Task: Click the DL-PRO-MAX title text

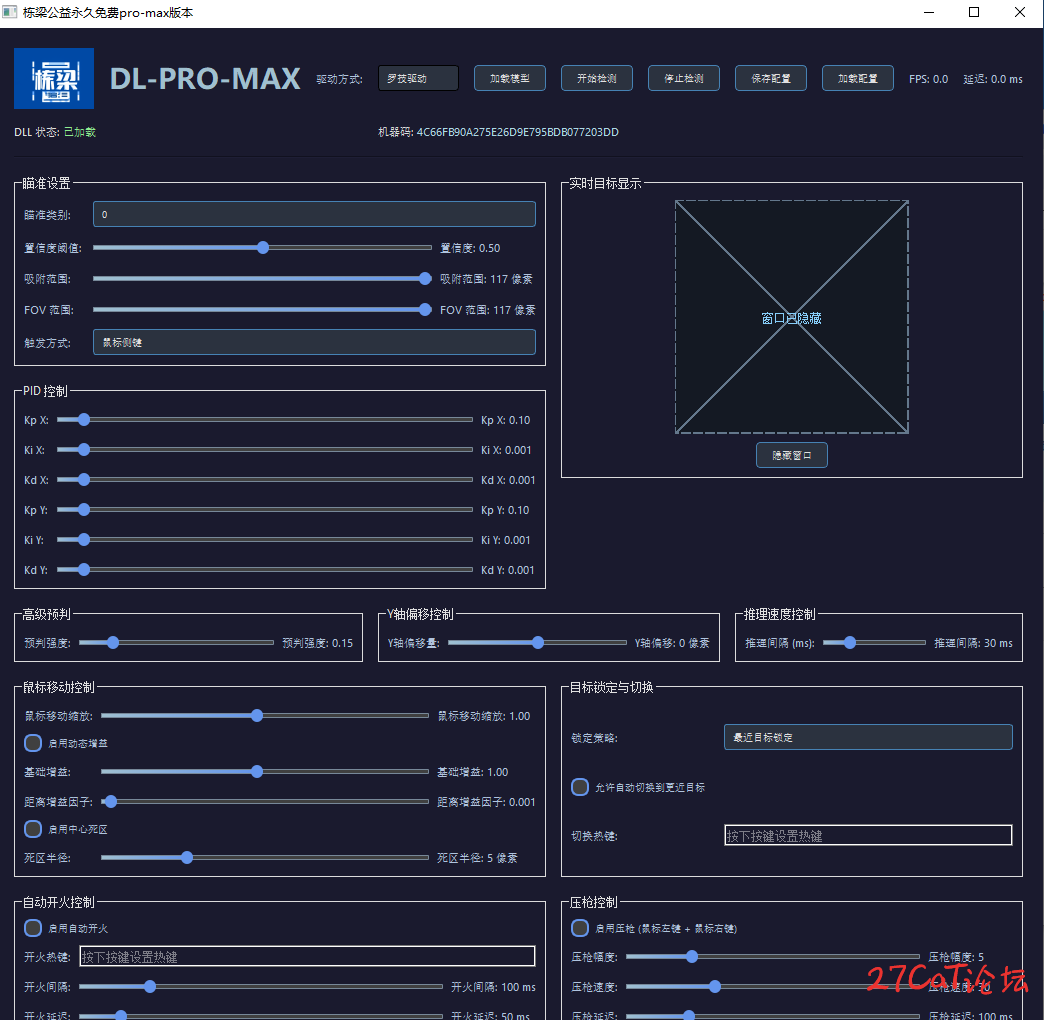Action: click(x=205, y=79)
